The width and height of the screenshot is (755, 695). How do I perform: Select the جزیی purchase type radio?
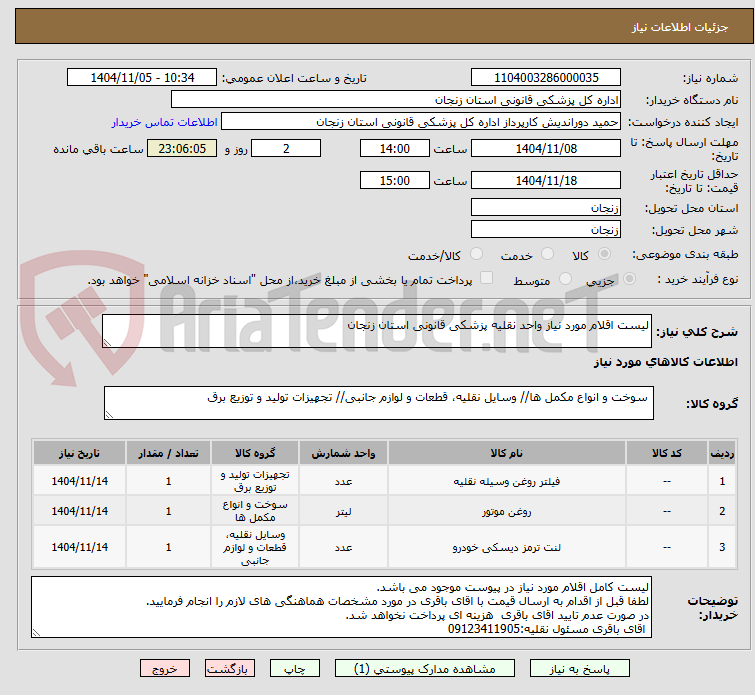[x=629, y=279]
